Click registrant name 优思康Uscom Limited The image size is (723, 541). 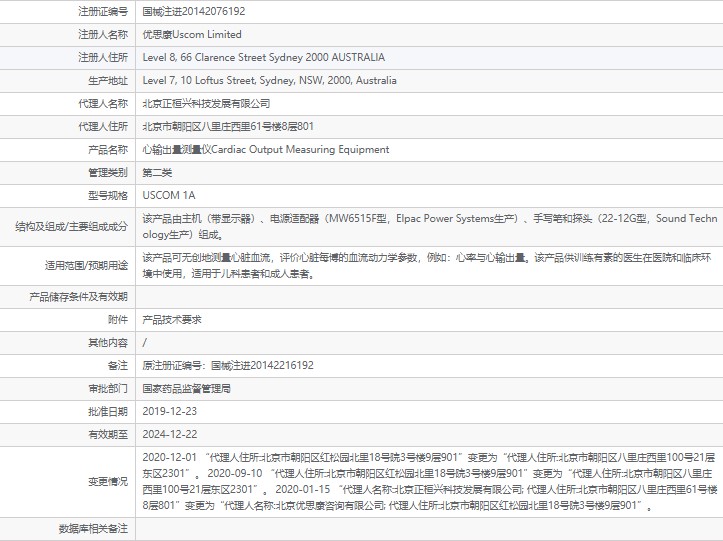[x=192, y=35]
